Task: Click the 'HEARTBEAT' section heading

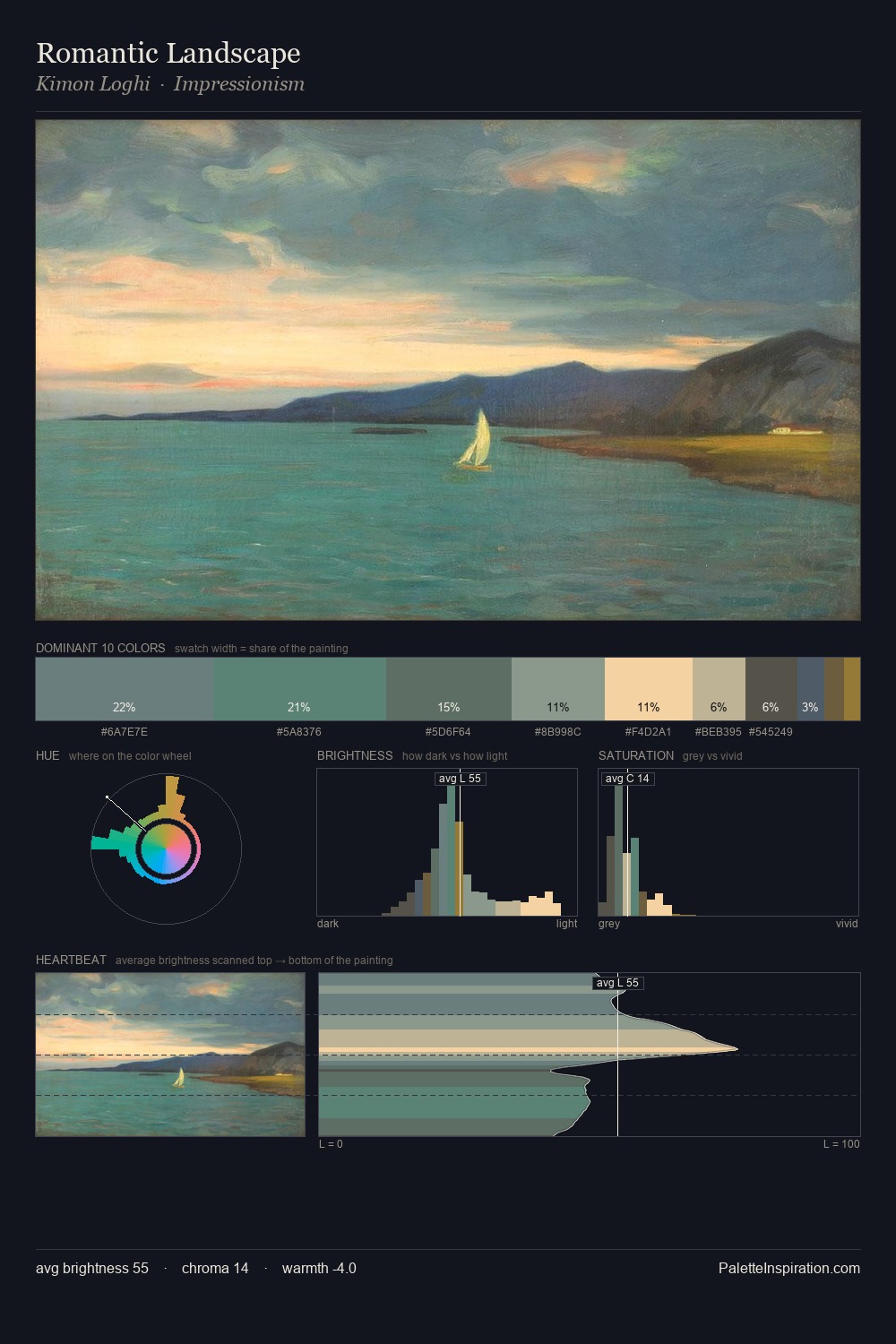Action: click(72, 960)
